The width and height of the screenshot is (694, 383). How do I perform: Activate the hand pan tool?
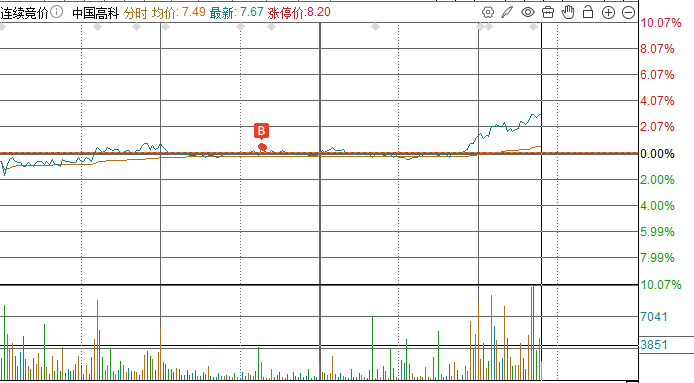pos(568,12)
